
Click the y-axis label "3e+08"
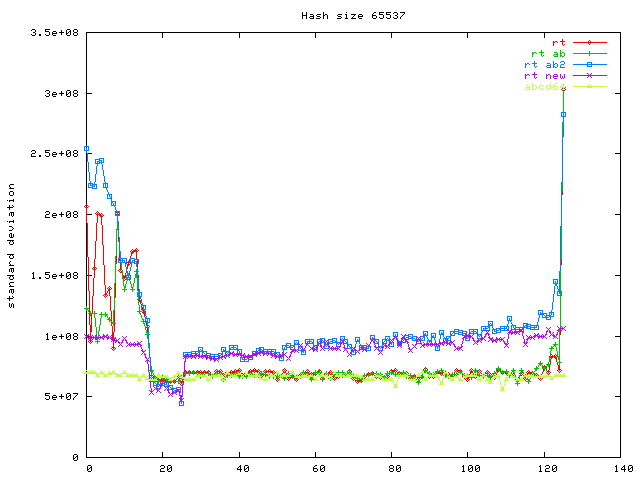pyautogui.click(x=61, y=93)
